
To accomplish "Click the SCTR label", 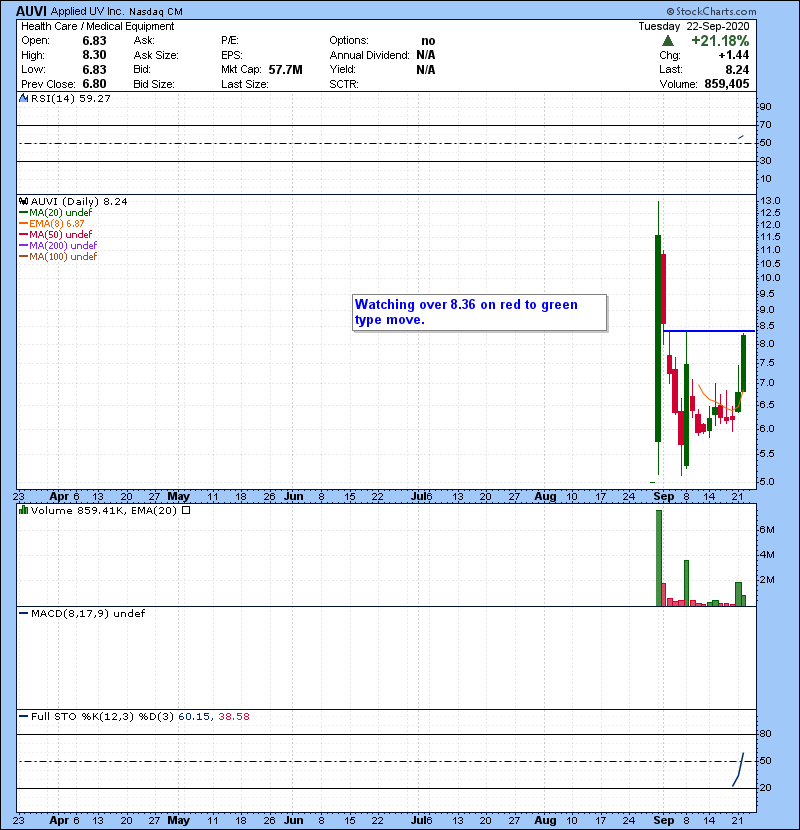I will (344, 84).
